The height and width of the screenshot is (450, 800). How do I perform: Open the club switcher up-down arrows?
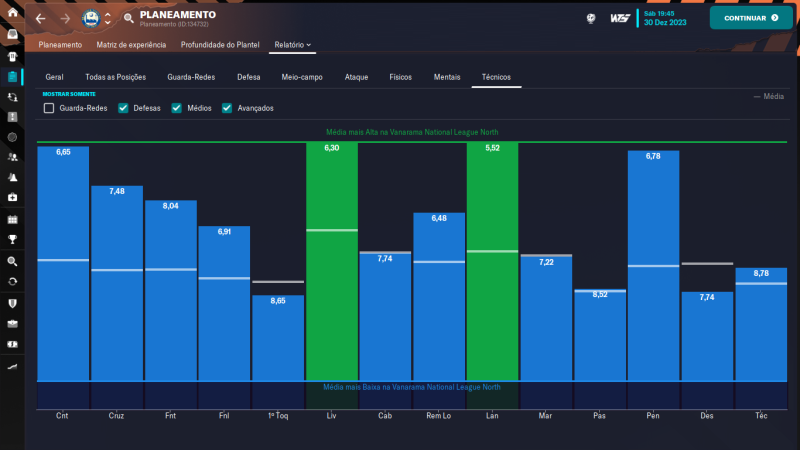click(108, 18)
